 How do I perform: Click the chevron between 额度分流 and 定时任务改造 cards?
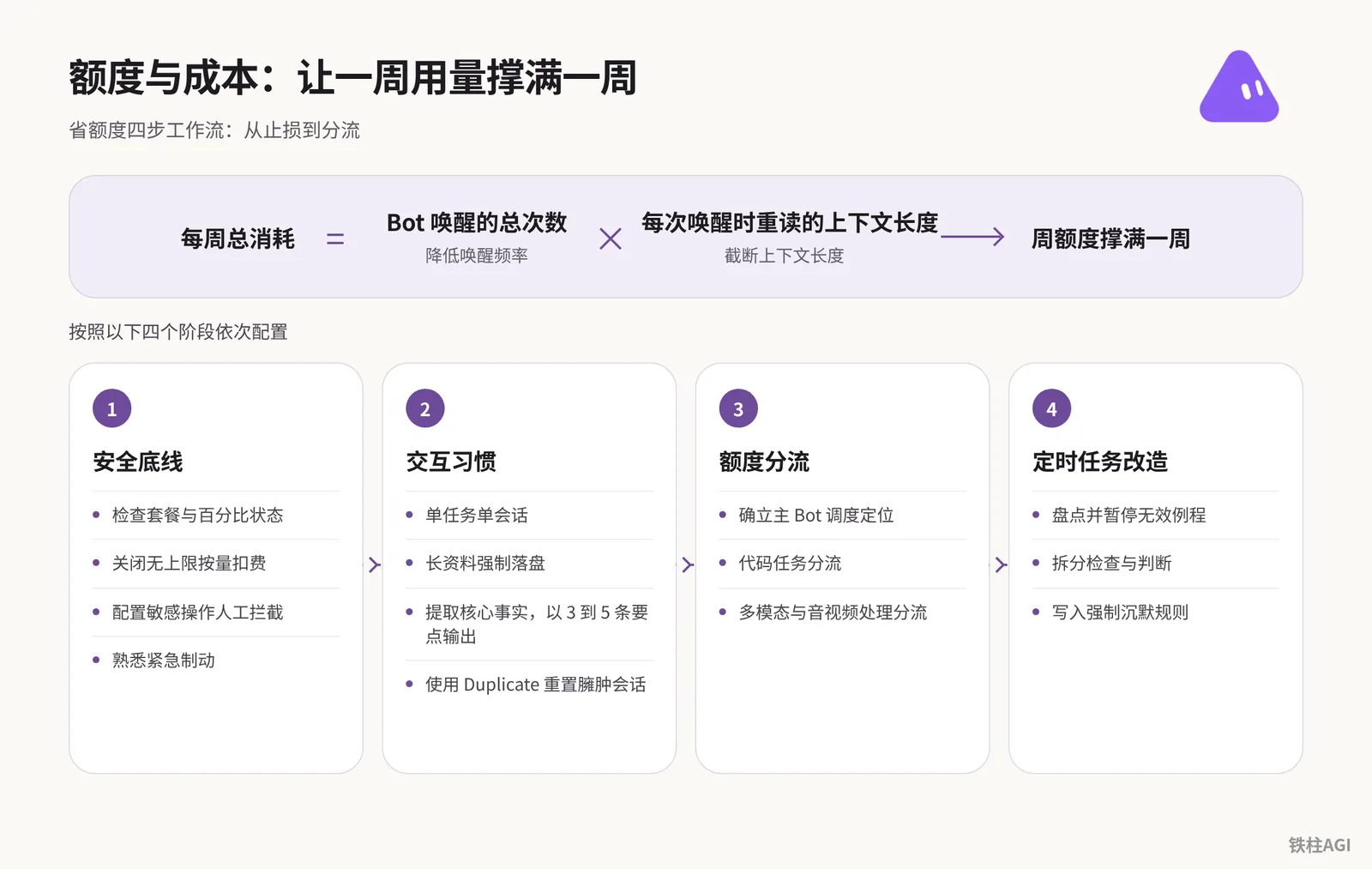pos(1001,564)
